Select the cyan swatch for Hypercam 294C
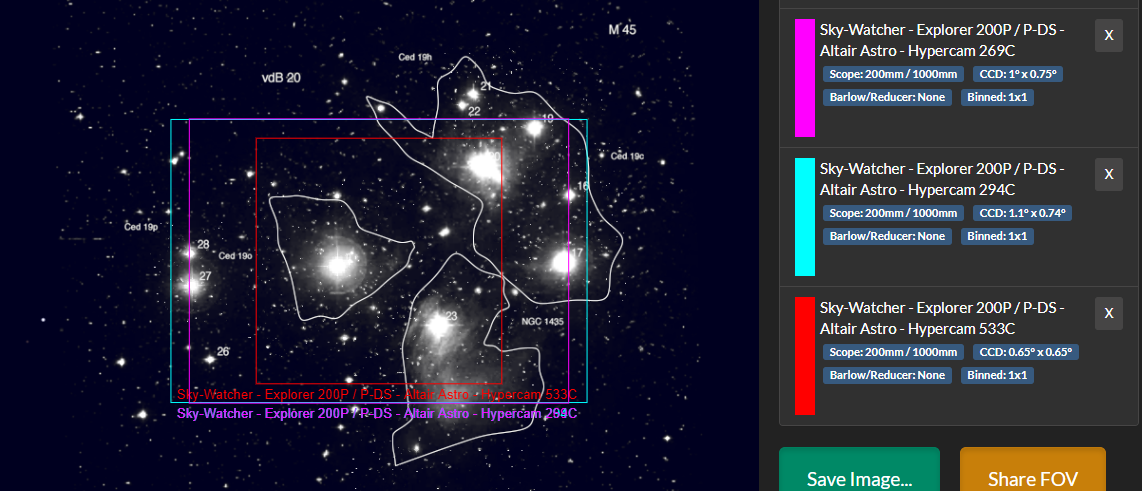This screenshot has width=1142, height=491. coord(805,217)
